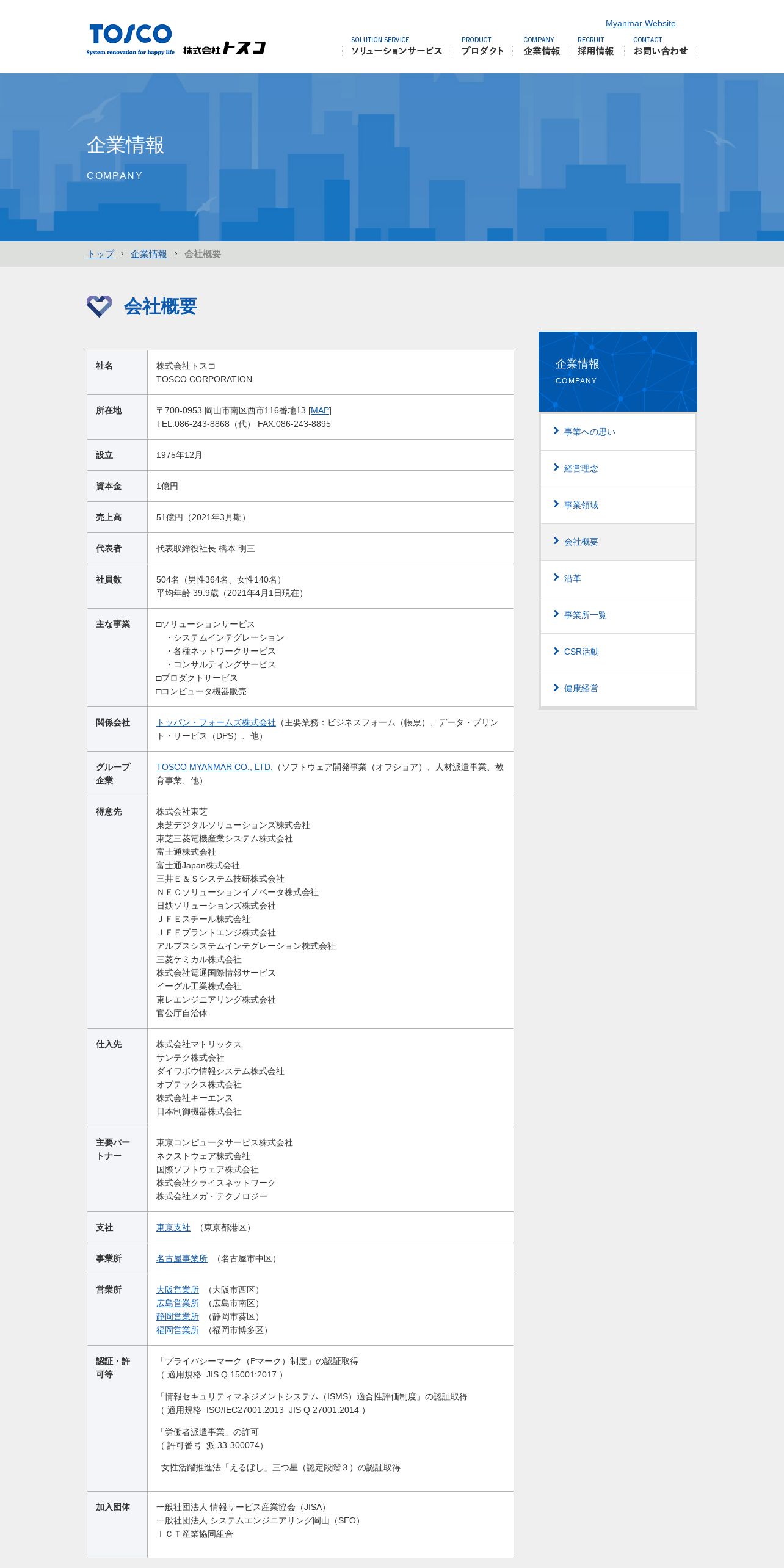The width and height of the screenshot is (784, 1568).
Task: Open the 広島営業所 link
Action: point(178,1303)
